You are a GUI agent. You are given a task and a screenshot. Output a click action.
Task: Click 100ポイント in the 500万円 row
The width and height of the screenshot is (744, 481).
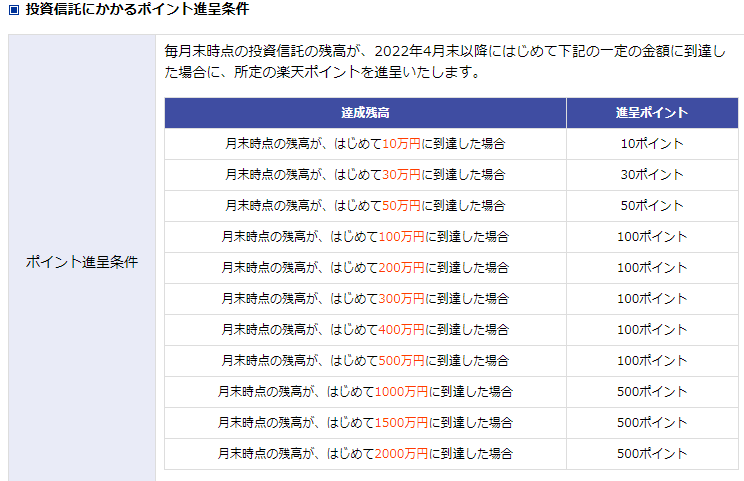point(652,361)
